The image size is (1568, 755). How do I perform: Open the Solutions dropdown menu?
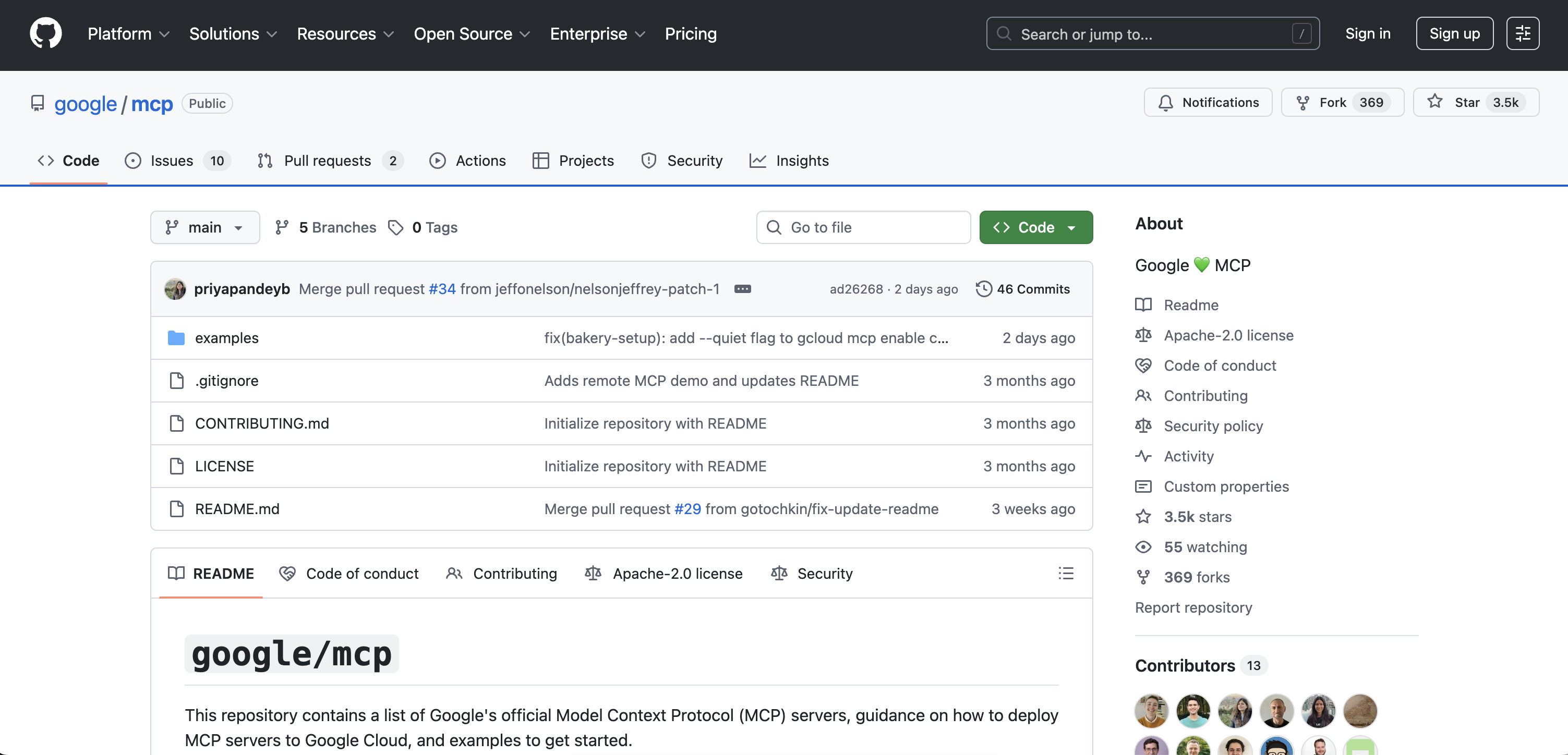233,33
